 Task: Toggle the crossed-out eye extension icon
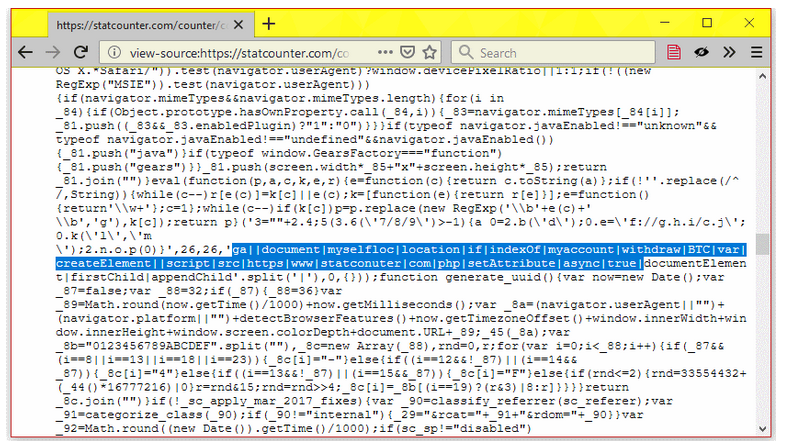coord(701,52)
